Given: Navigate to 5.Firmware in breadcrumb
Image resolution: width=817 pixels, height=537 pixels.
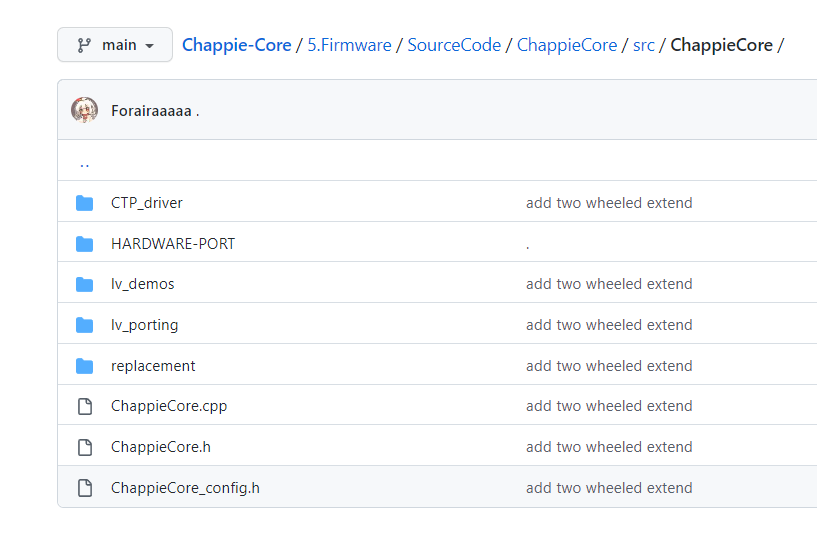Looking at the screenshot, I should [x=349, y=45].
